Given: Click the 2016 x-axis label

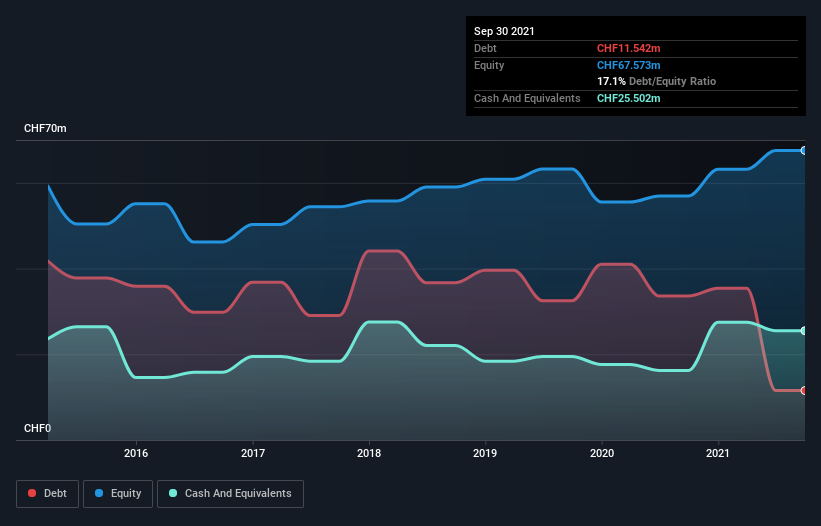Looking at the screenshot, I should click(136, 453).
